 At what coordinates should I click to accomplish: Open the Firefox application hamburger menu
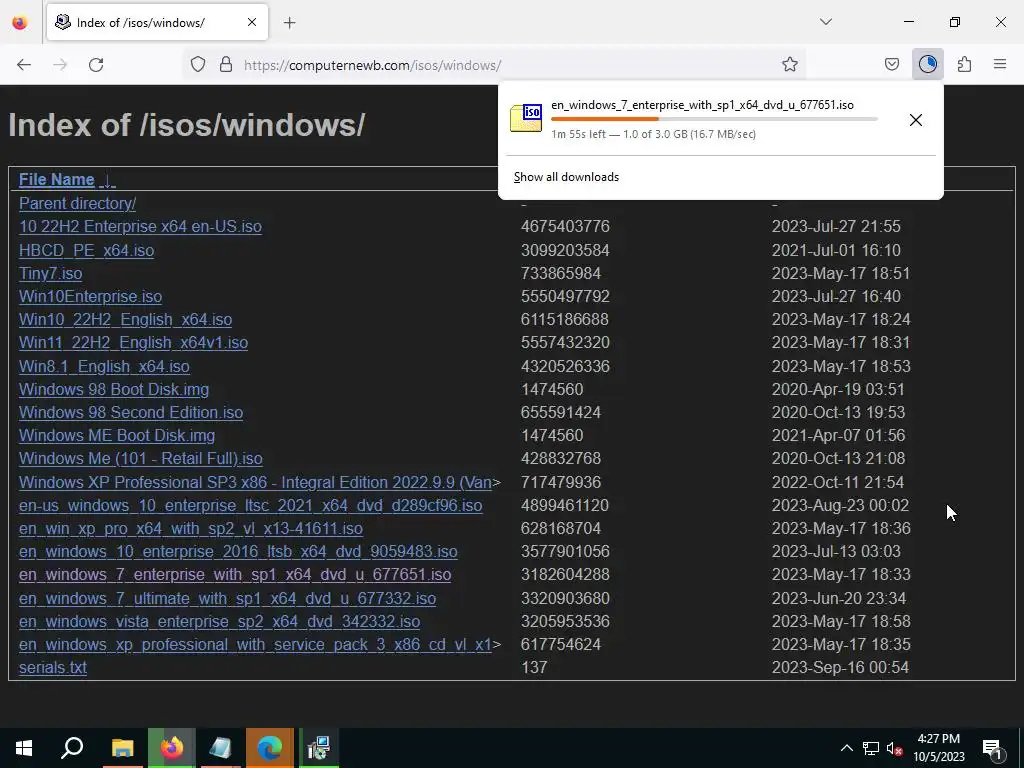(x=1000, y=65)
